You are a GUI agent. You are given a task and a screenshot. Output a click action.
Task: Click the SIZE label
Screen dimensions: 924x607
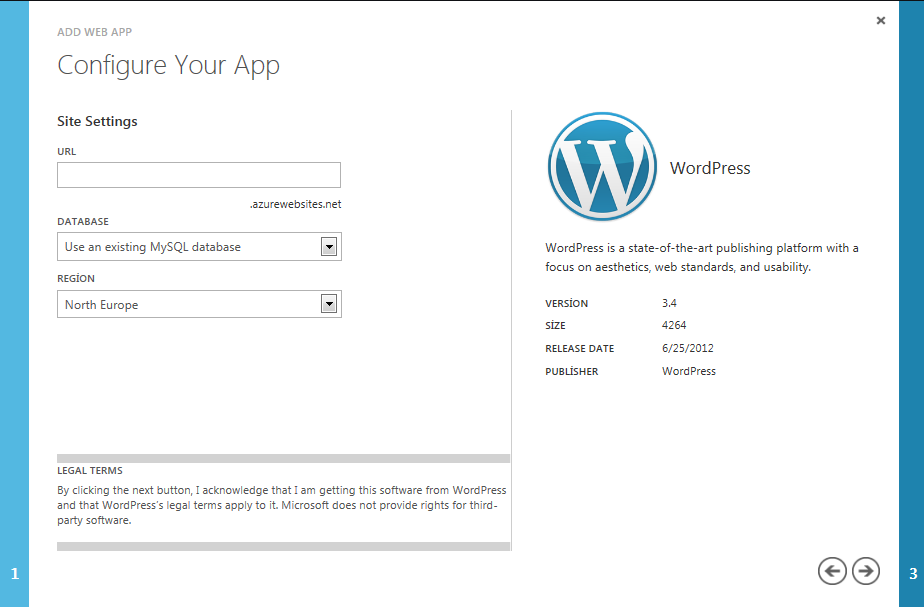555,325
